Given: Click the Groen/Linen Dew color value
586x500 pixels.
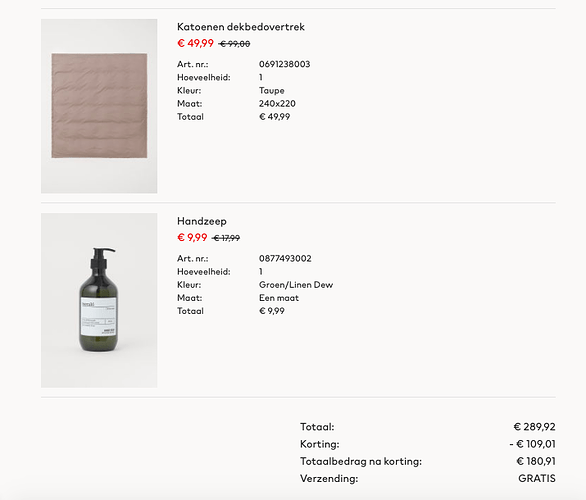Looking at the screenshot, I should pyautogui.click(x=296, y=285).
